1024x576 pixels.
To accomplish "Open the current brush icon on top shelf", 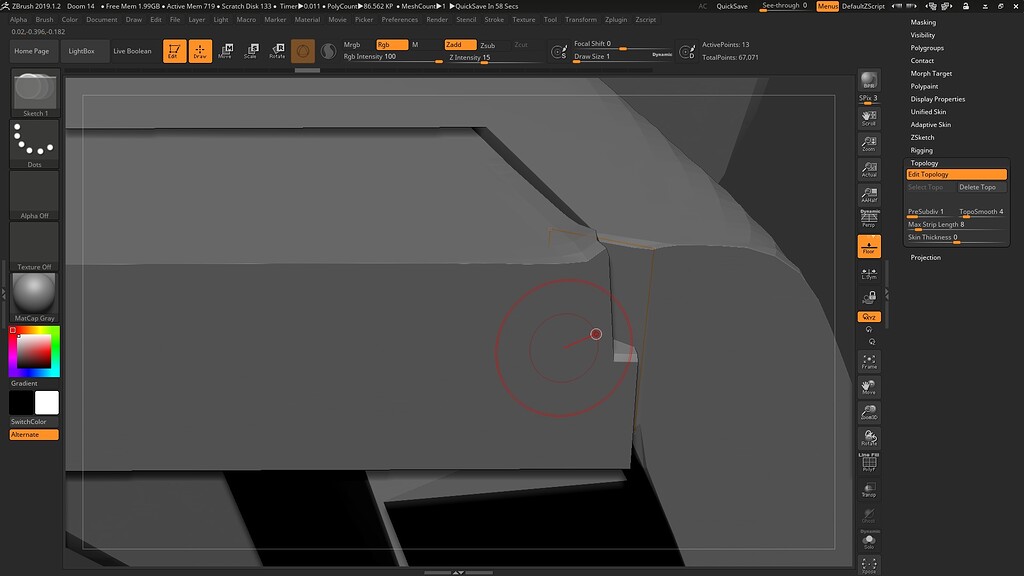I will pos(303,50).
